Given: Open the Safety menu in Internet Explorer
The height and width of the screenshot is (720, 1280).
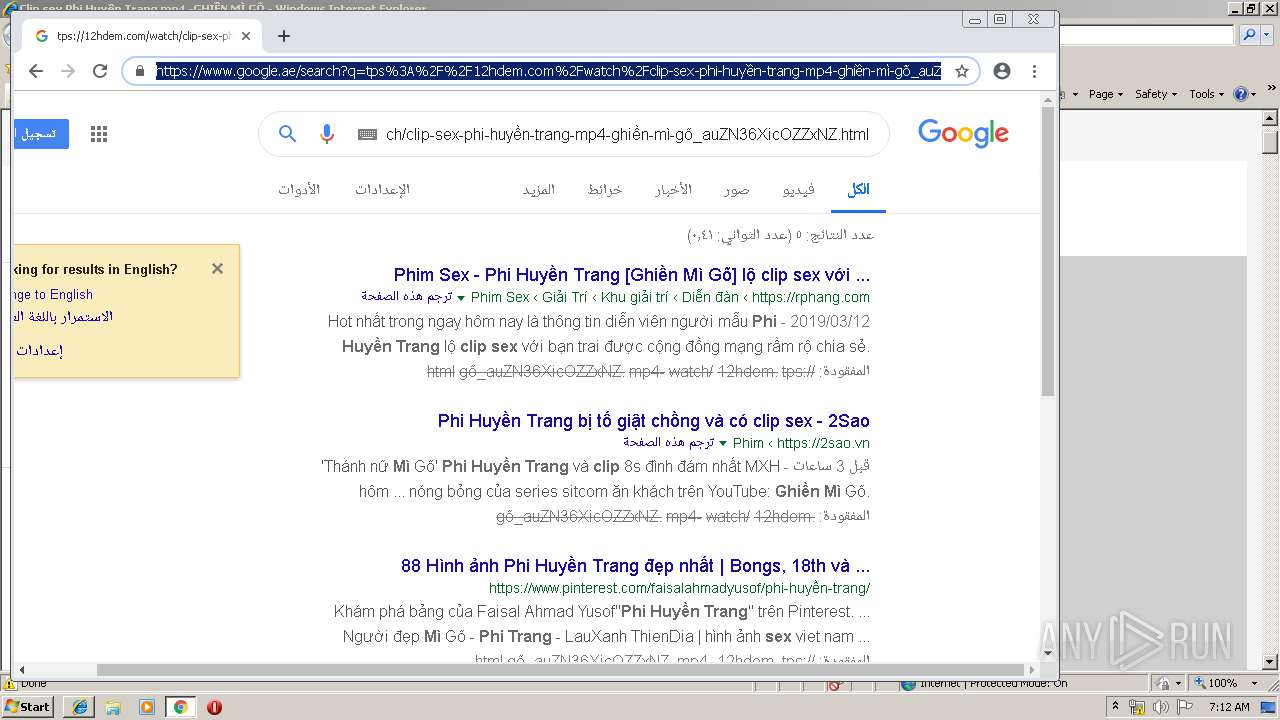Looking at the screenshot, I should (1156, 94).
